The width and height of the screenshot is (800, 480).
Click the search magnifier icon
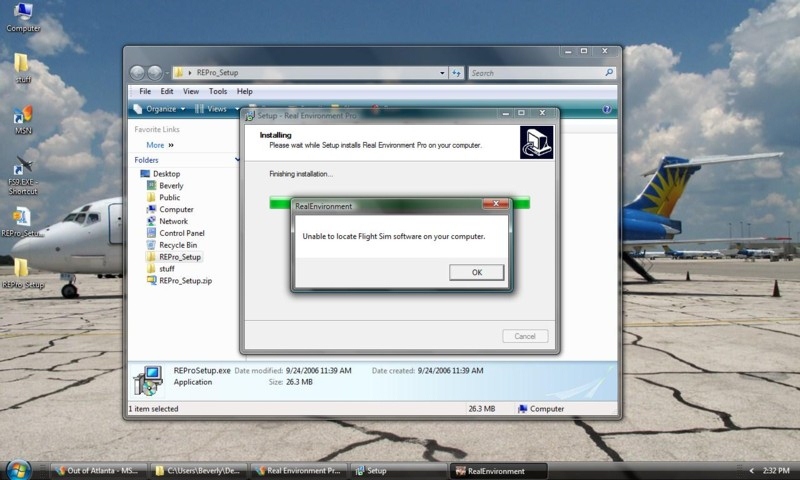pos(609,72)
